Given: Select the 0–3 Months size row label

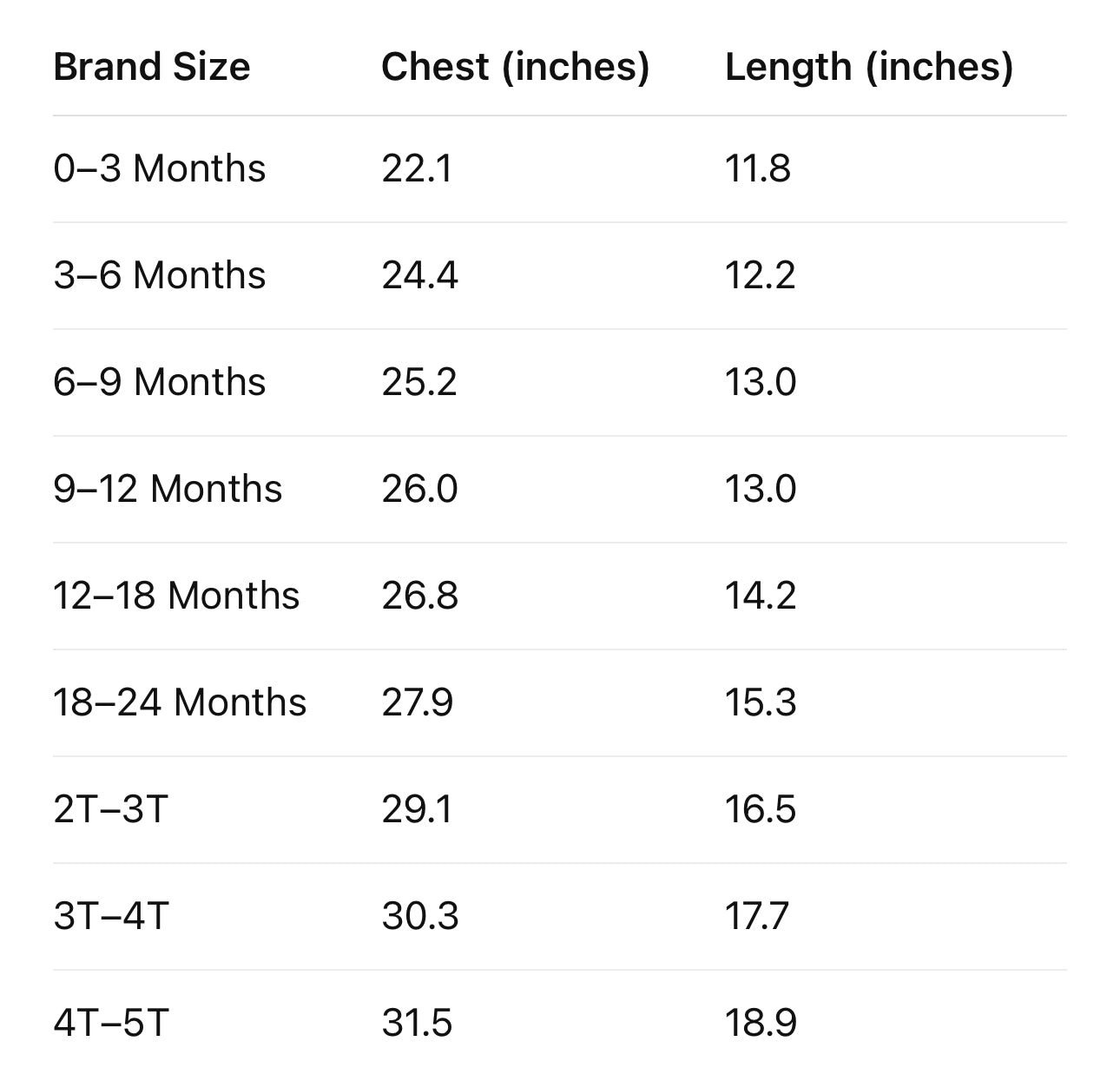Looking at the screenshot, I should (x=160, y=168).
